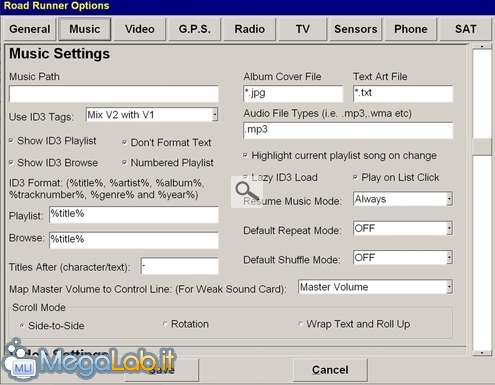
Task: Click the Save button
Action: [x=162, y=370]
